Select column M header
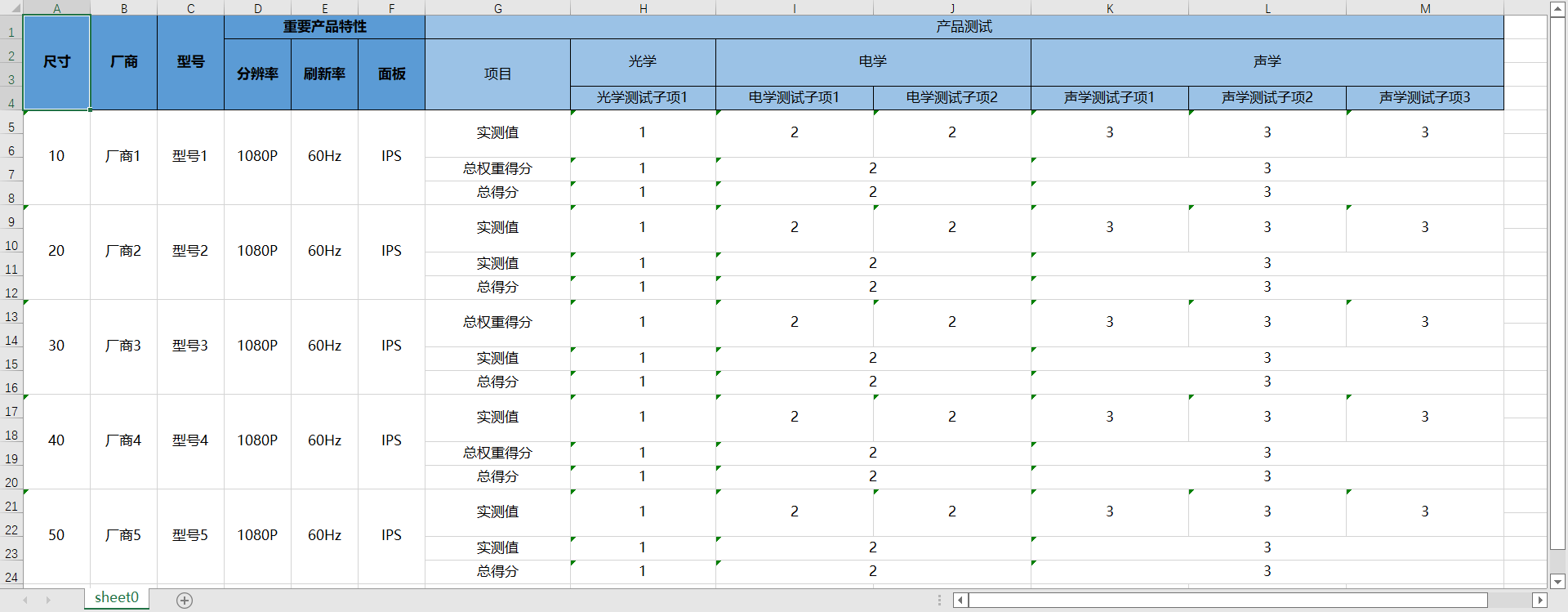1568x612 pixels. [1425, 8]
